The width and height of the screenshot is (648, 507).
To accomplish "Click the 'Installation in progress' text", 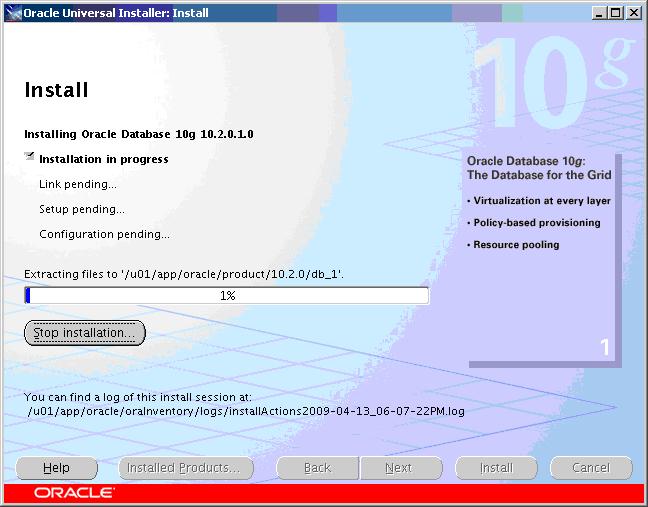I will pyautogui.click(x=104, y=159).
